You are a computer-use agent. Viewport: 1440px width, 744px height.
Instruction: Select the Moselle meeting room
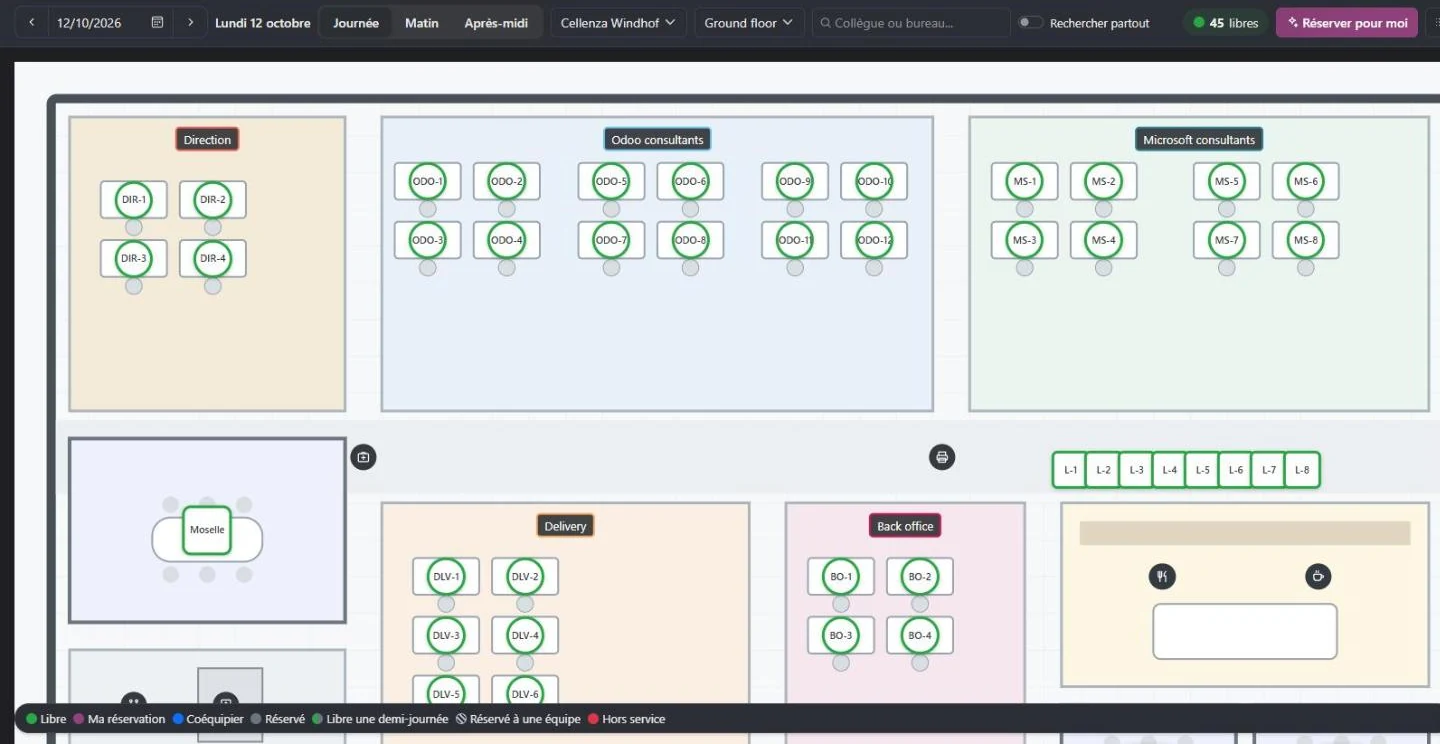[207, 530]
